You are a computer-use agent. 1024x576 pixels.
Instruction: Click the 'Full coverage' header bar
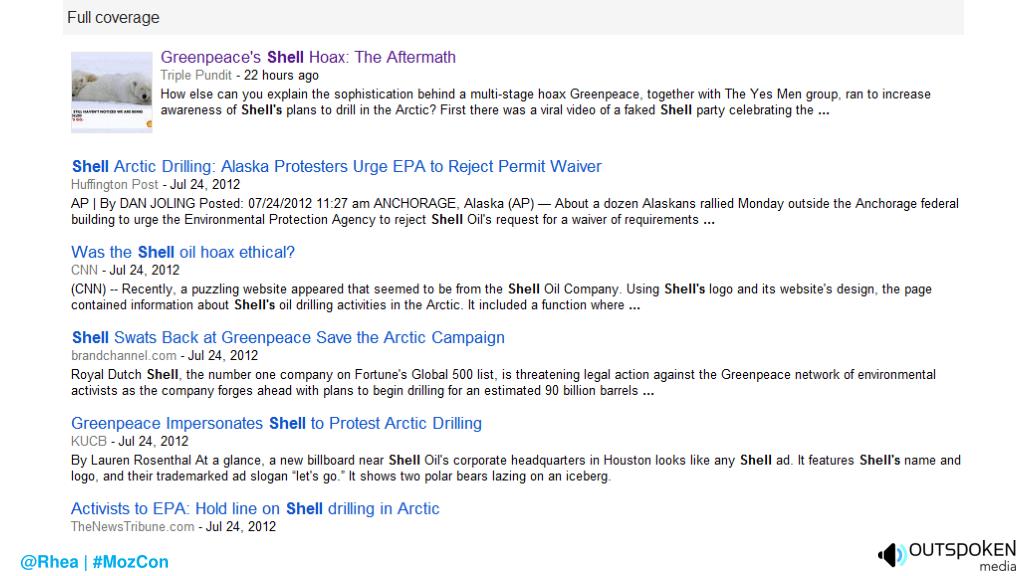513,18
